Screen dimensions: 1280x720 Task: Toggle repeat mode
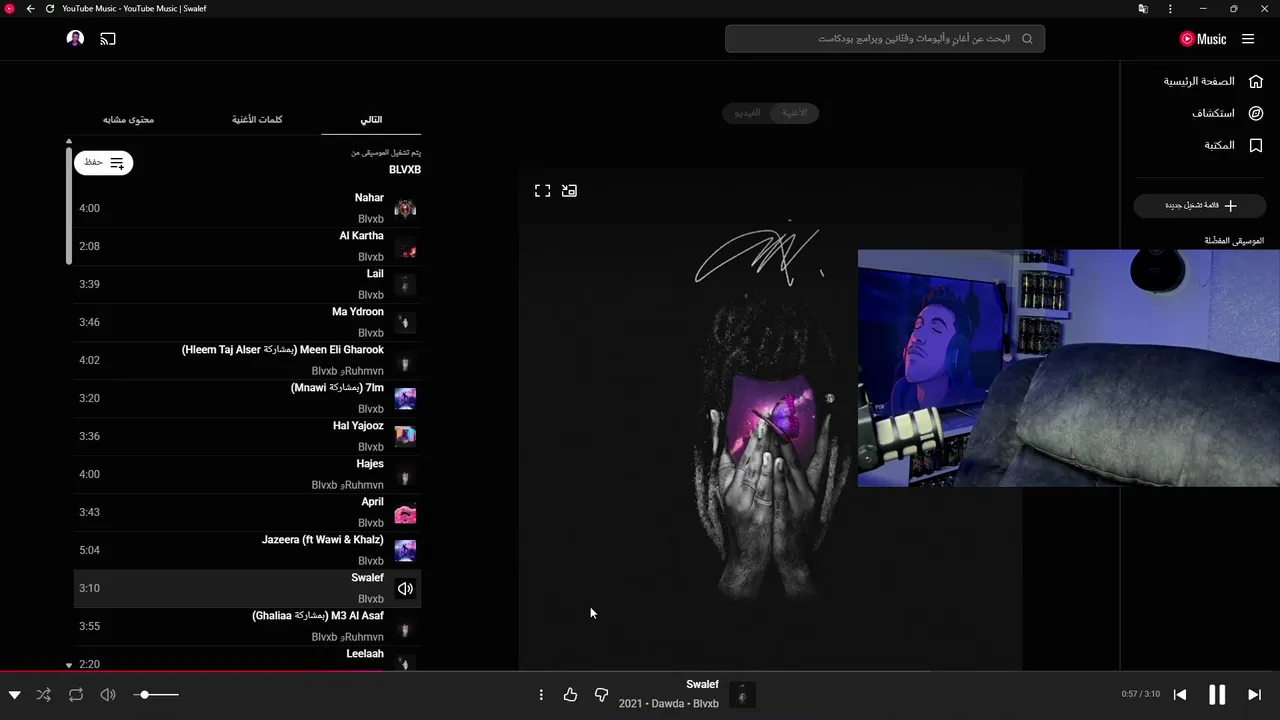point(76,695)
